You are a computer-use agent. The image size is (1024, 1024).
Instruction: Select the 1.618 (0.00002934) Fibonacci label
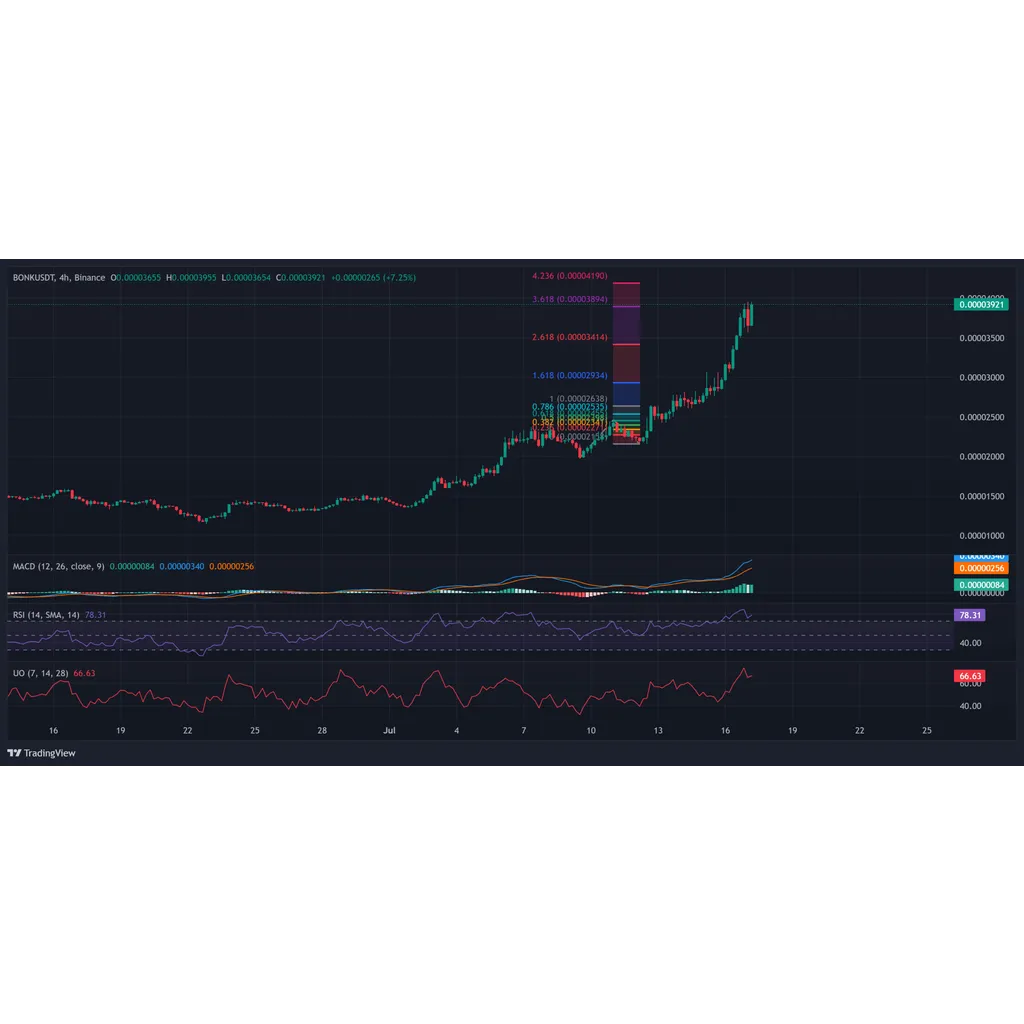point(569,376)
